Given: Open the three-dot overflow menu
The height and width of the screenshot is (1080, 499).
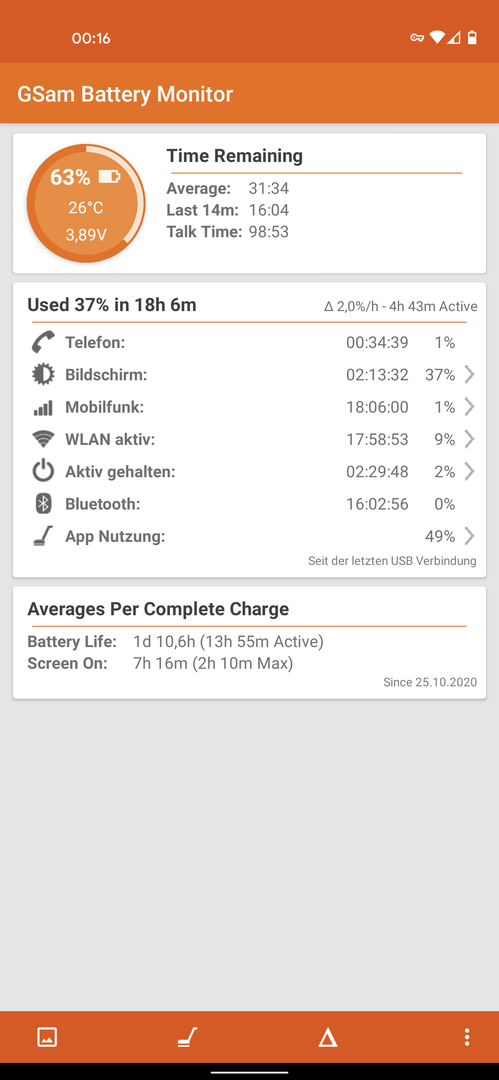Looking at the screenshot, I should coord(467,1037).
